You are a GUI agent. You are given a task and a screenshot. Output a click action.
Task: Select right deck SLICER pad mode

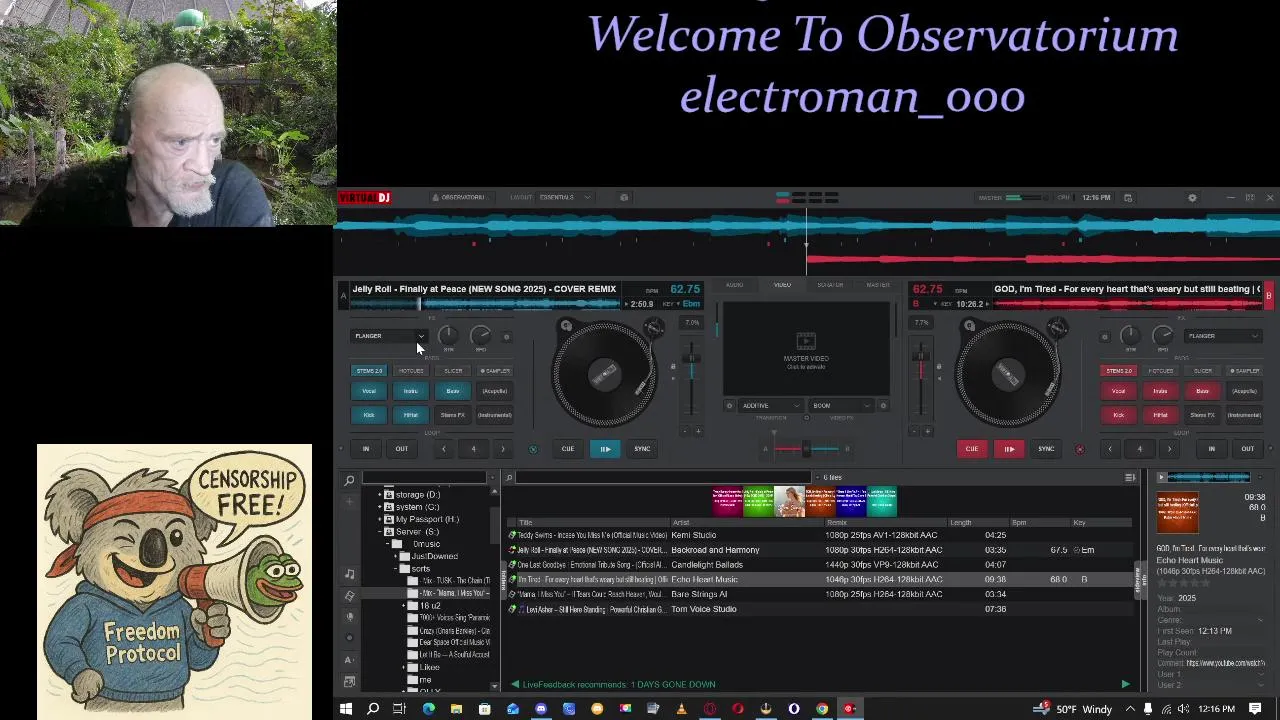point(1203,371)
